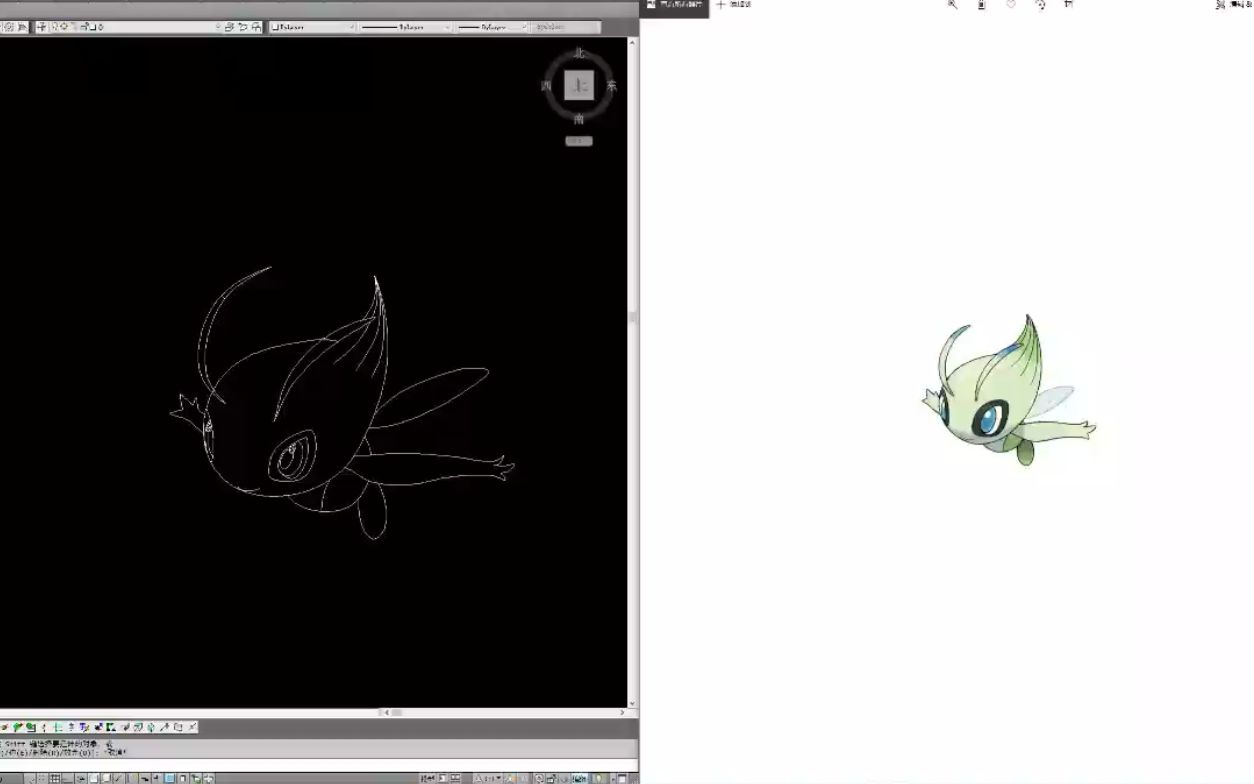This screenshot has height=784, width=1254.
Task: Toggle Lineweight display in status bar
Action: tap(156, 778)
